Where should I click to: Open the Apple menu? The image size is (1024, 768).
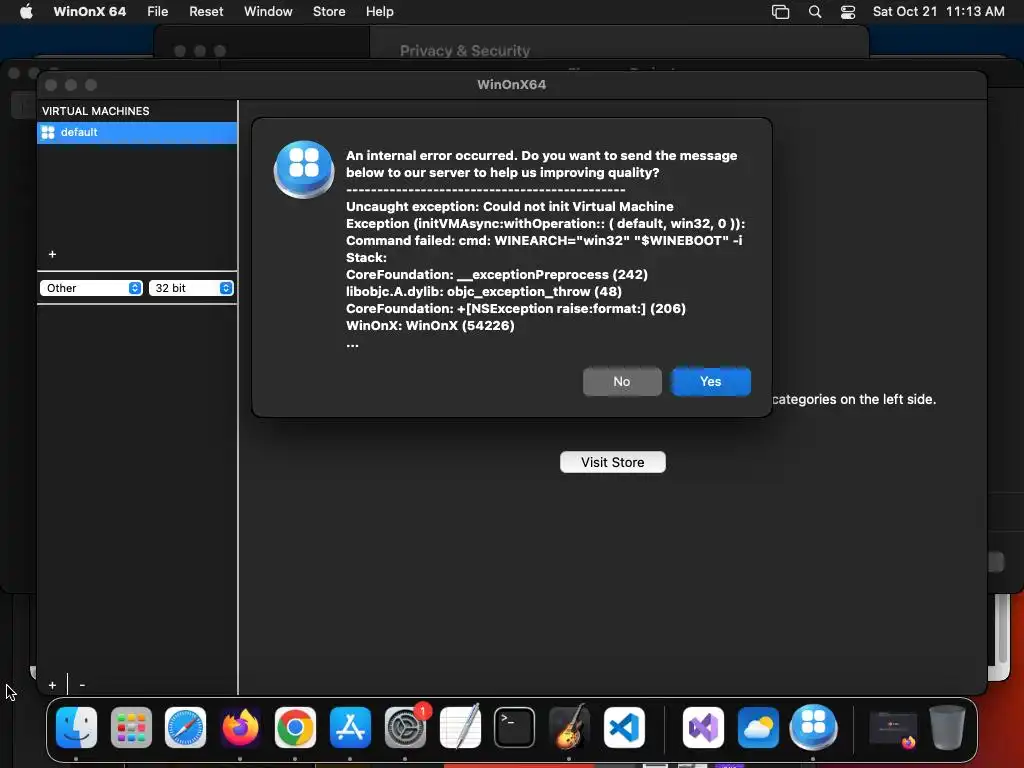(x=25, y=12)
